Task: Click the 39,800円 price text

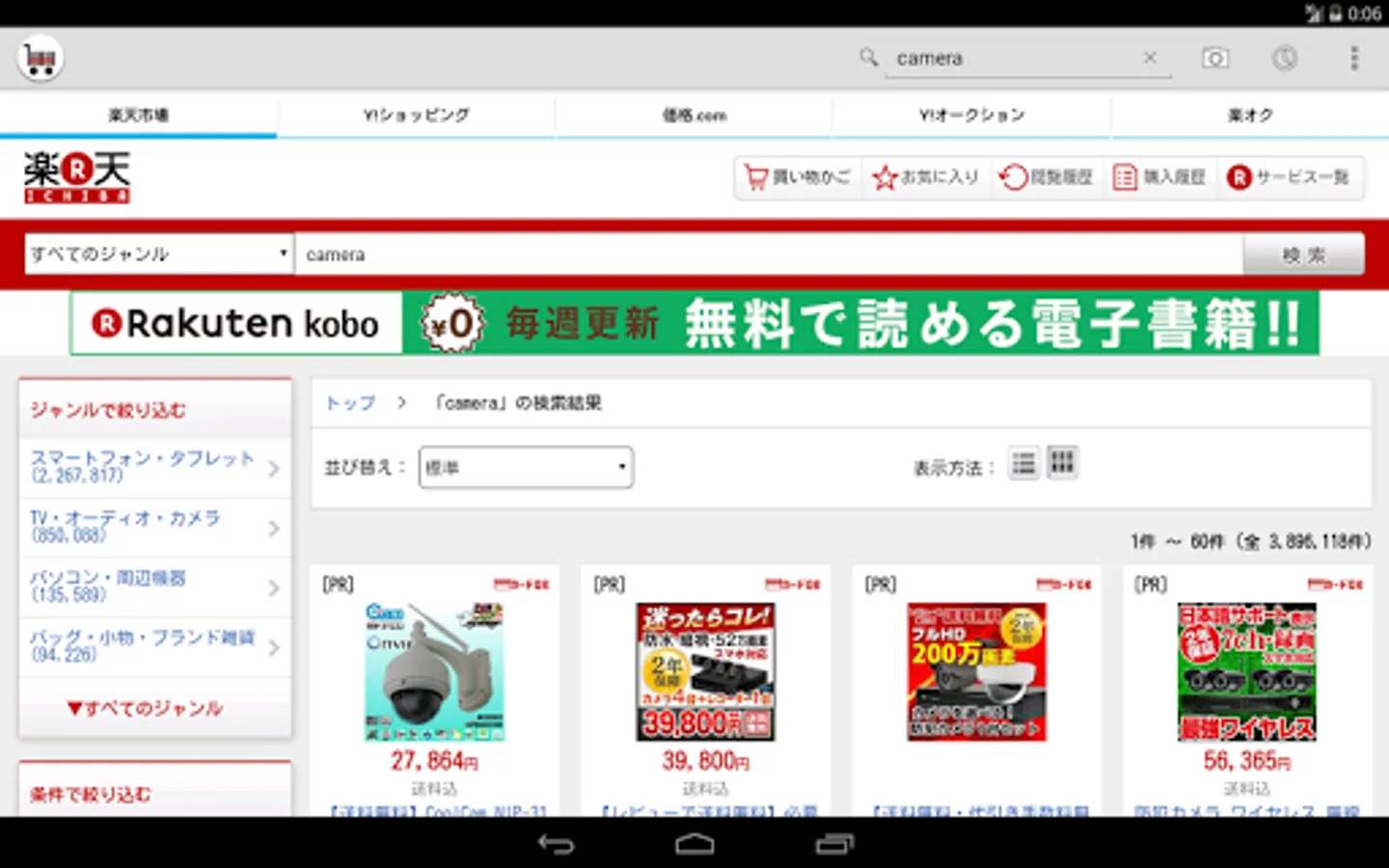Action: tap(705, 761)
